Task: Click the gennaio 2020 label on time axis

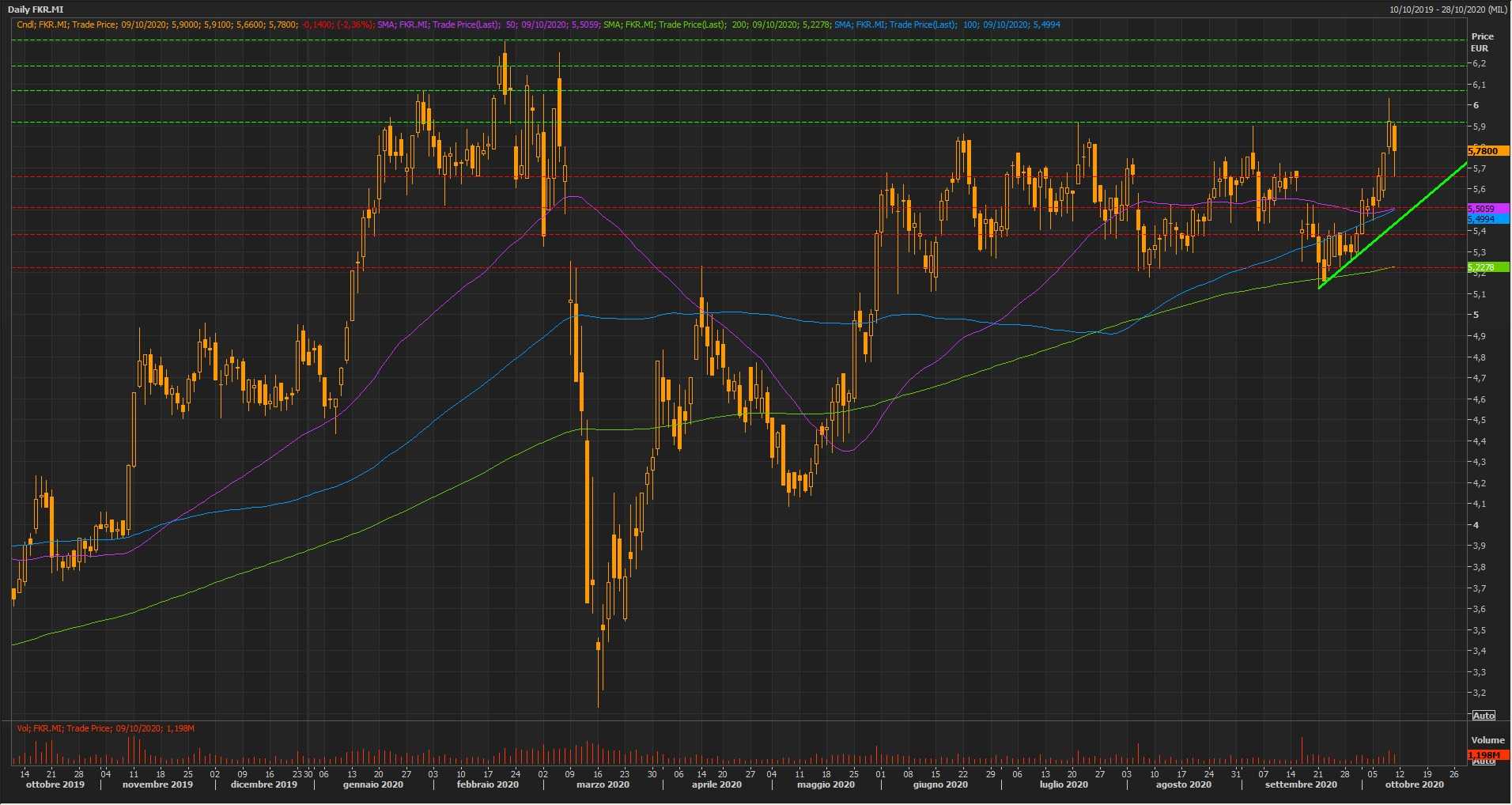Action: [373, 784]
